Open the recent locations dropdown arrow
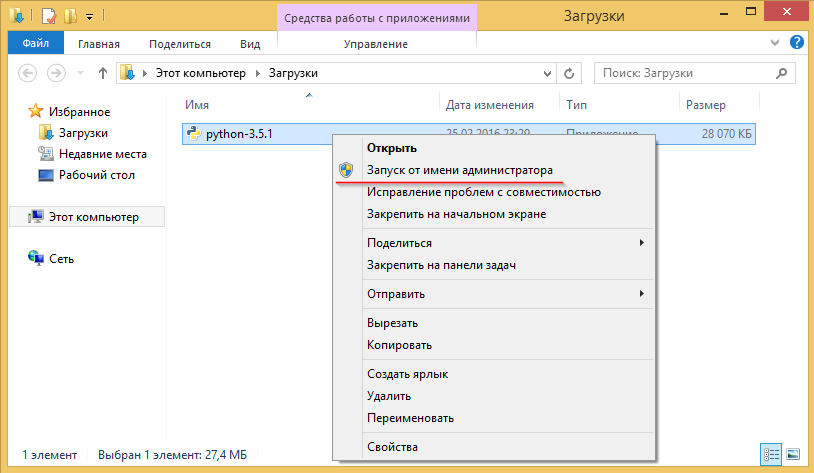 80,73
